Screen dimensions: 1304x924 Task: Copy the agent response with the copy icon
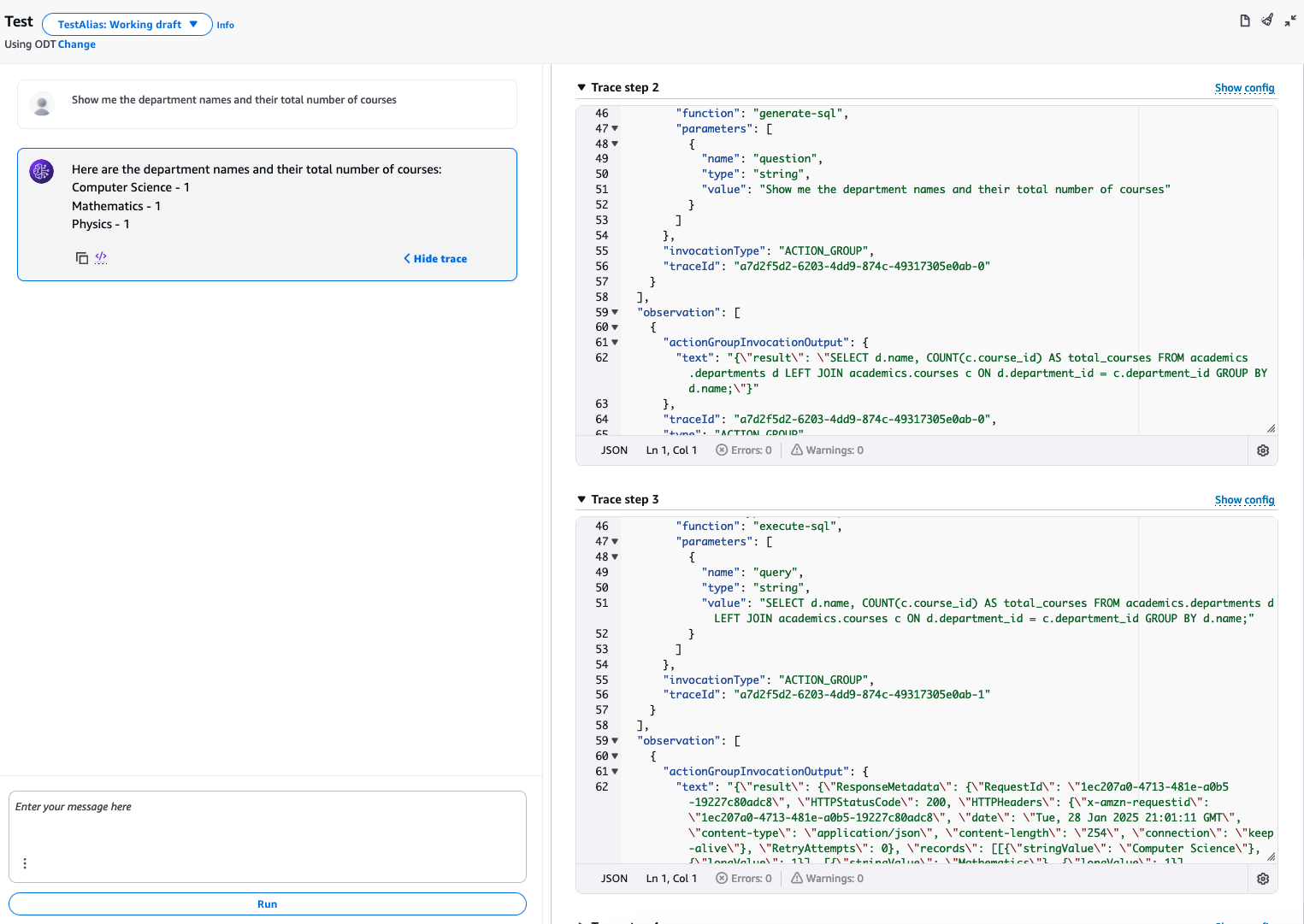tap(82, 258)
